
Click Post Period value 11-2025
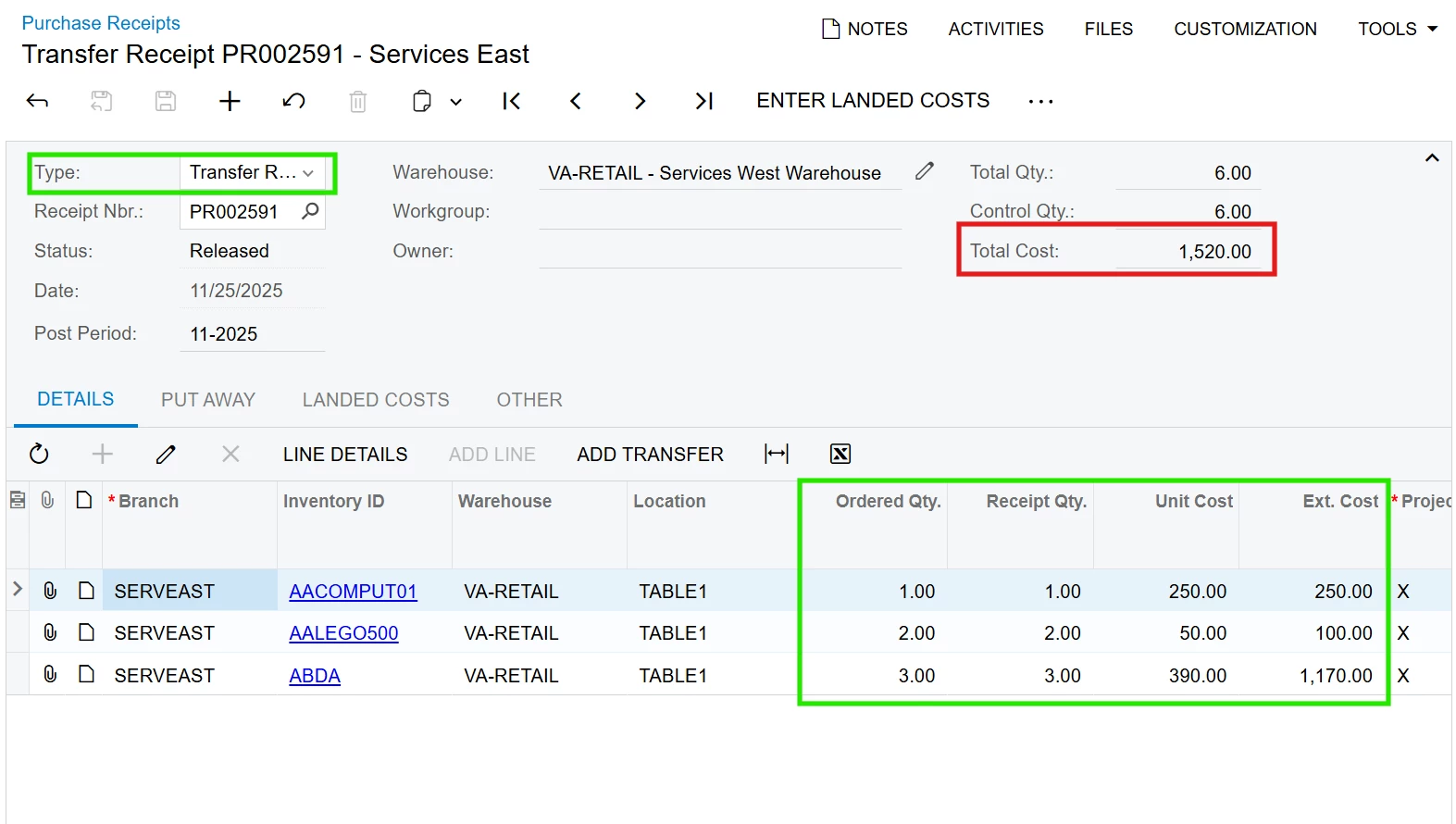click(224, 334)
